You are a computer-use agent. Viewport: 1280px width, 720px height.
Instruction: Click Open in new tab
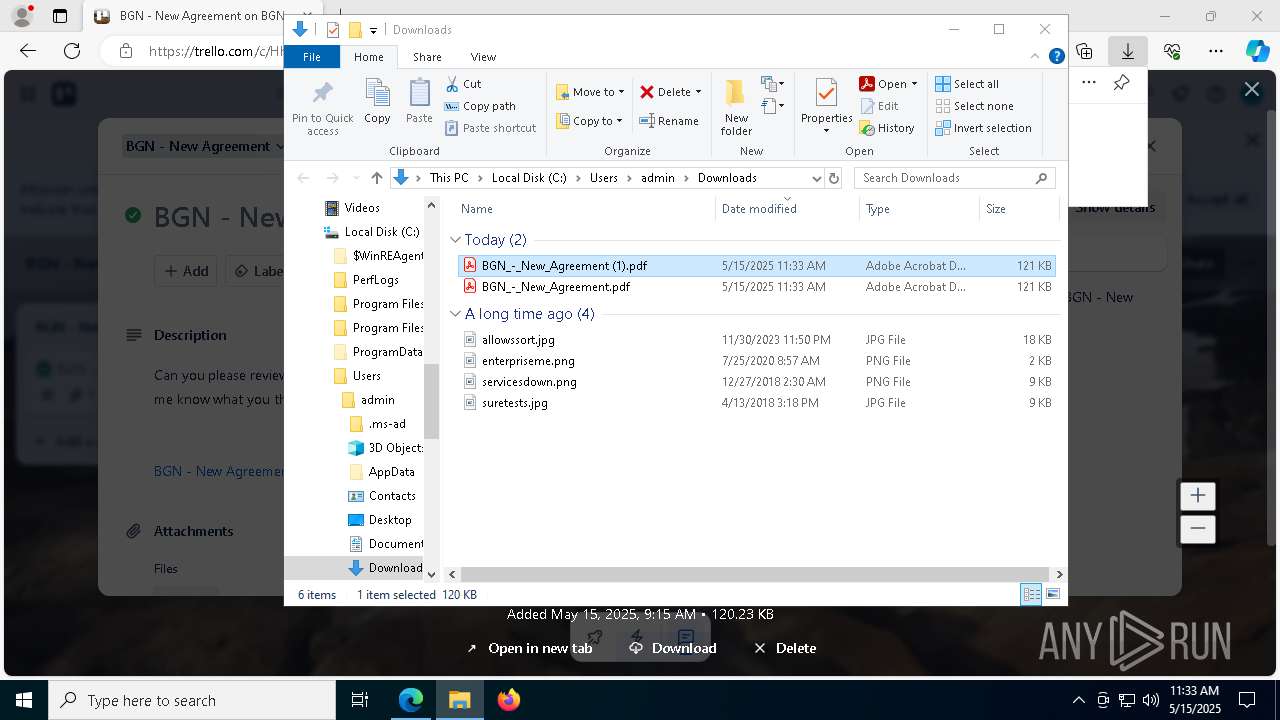coord(529,648)
